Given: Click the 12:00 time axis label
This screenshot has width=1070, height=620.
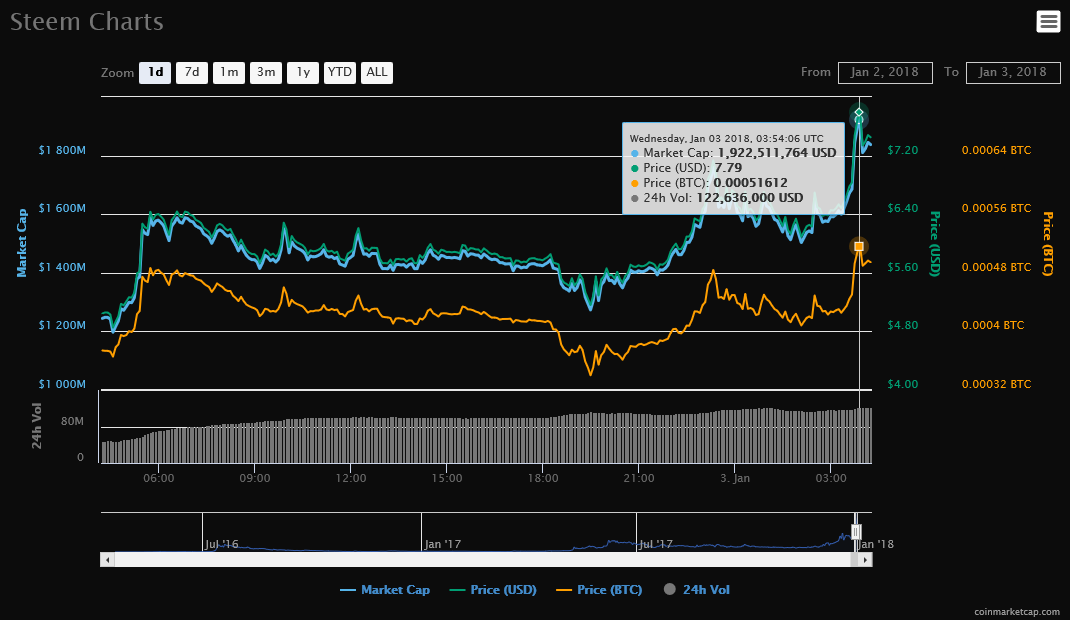Looking at the screenshot, I should [x=351, y=478].
